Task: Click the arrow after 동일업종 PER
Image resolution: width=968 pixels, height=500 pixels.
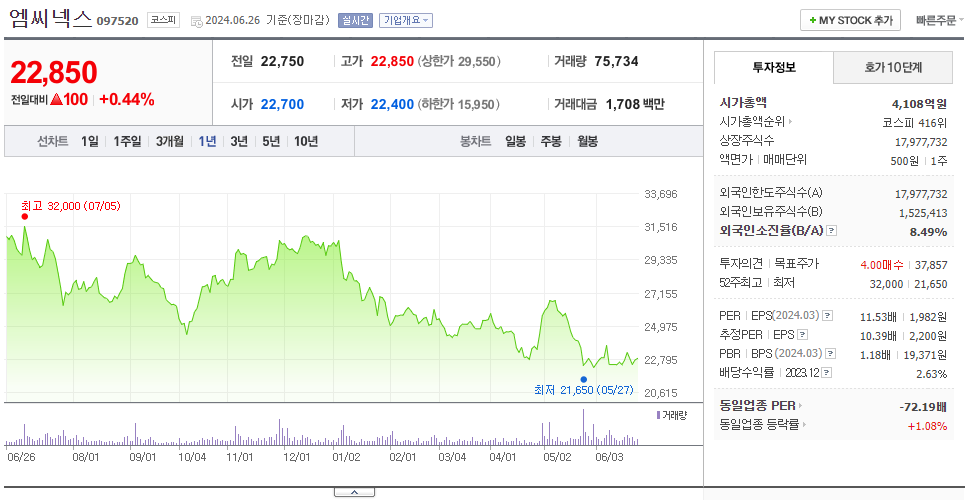Action: point(801,406)
